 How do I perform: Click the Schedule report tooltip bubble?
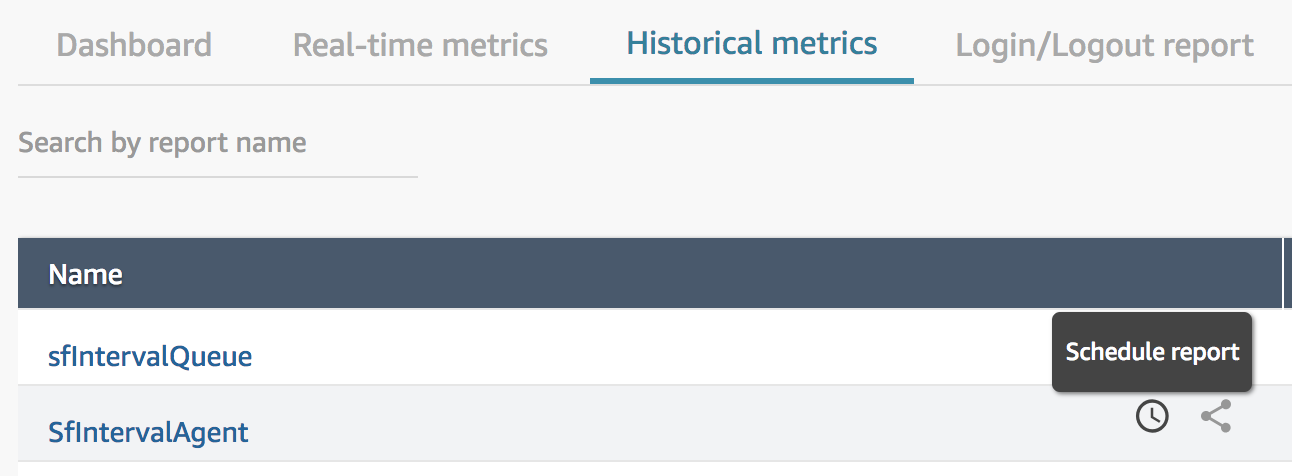tap(1152, 352)
